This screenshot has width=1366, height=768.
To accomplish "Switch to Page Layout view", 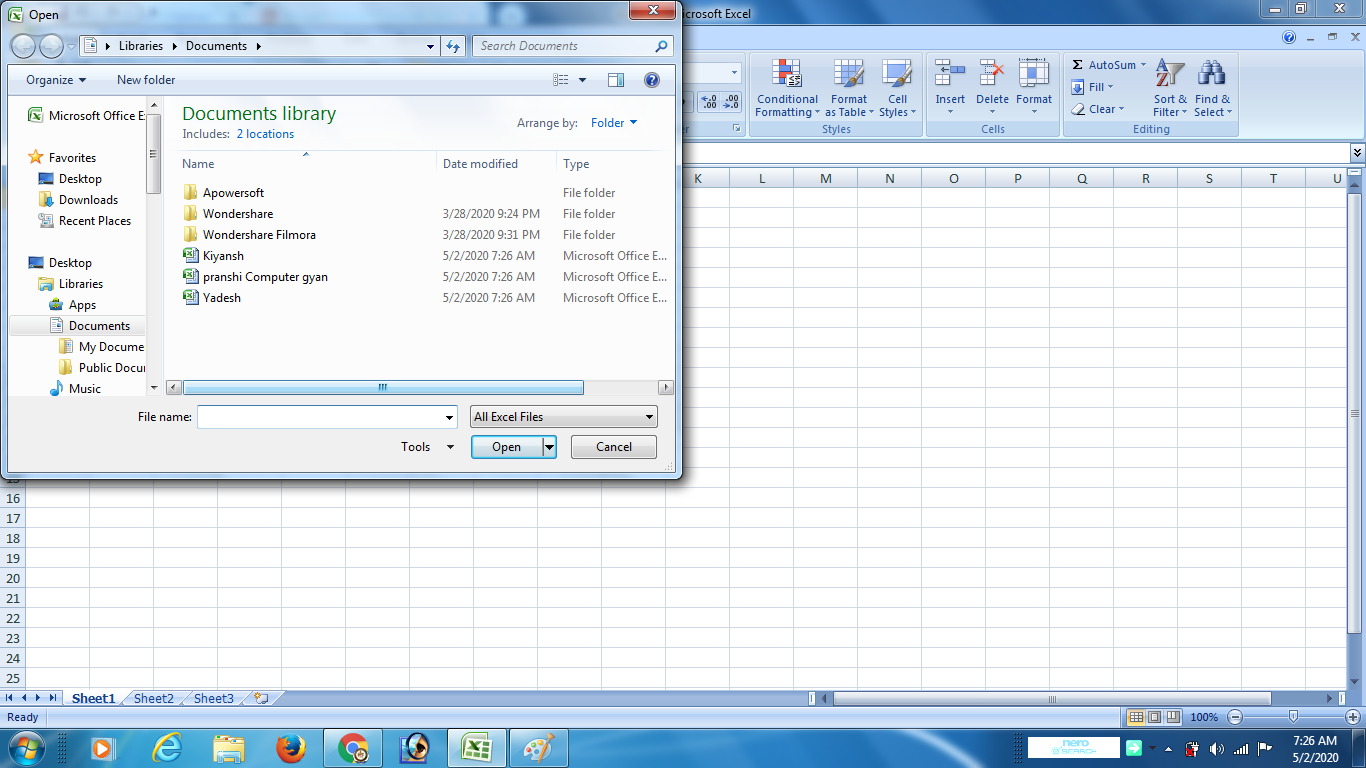I will click(x=1154, y=717).
